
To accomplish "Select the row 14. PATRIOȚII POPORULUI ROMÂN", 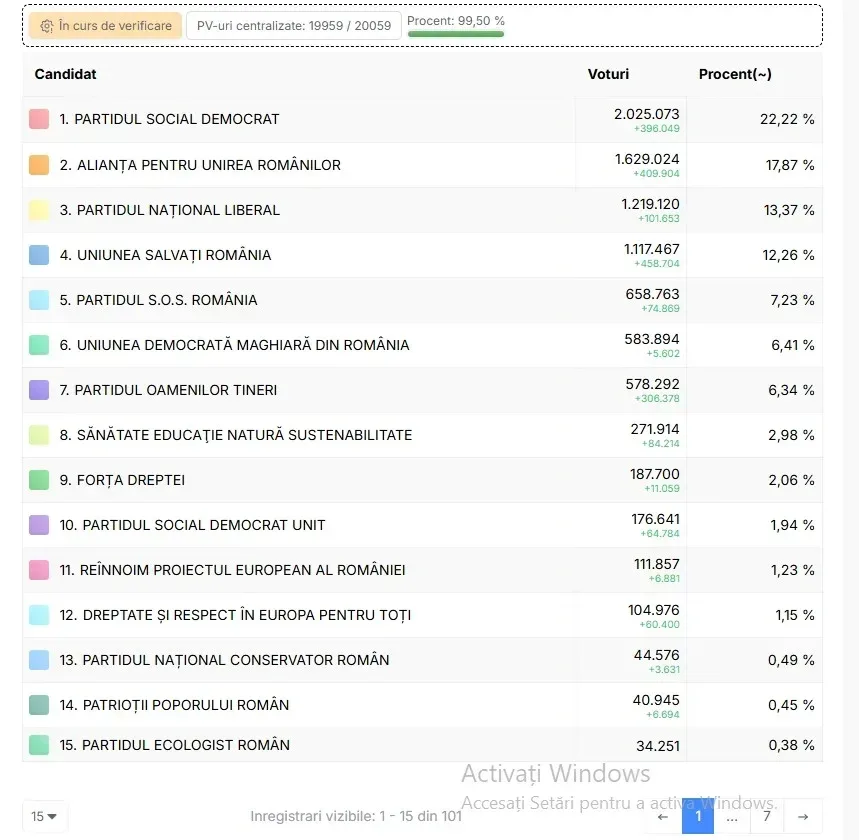I will [422, 705].
